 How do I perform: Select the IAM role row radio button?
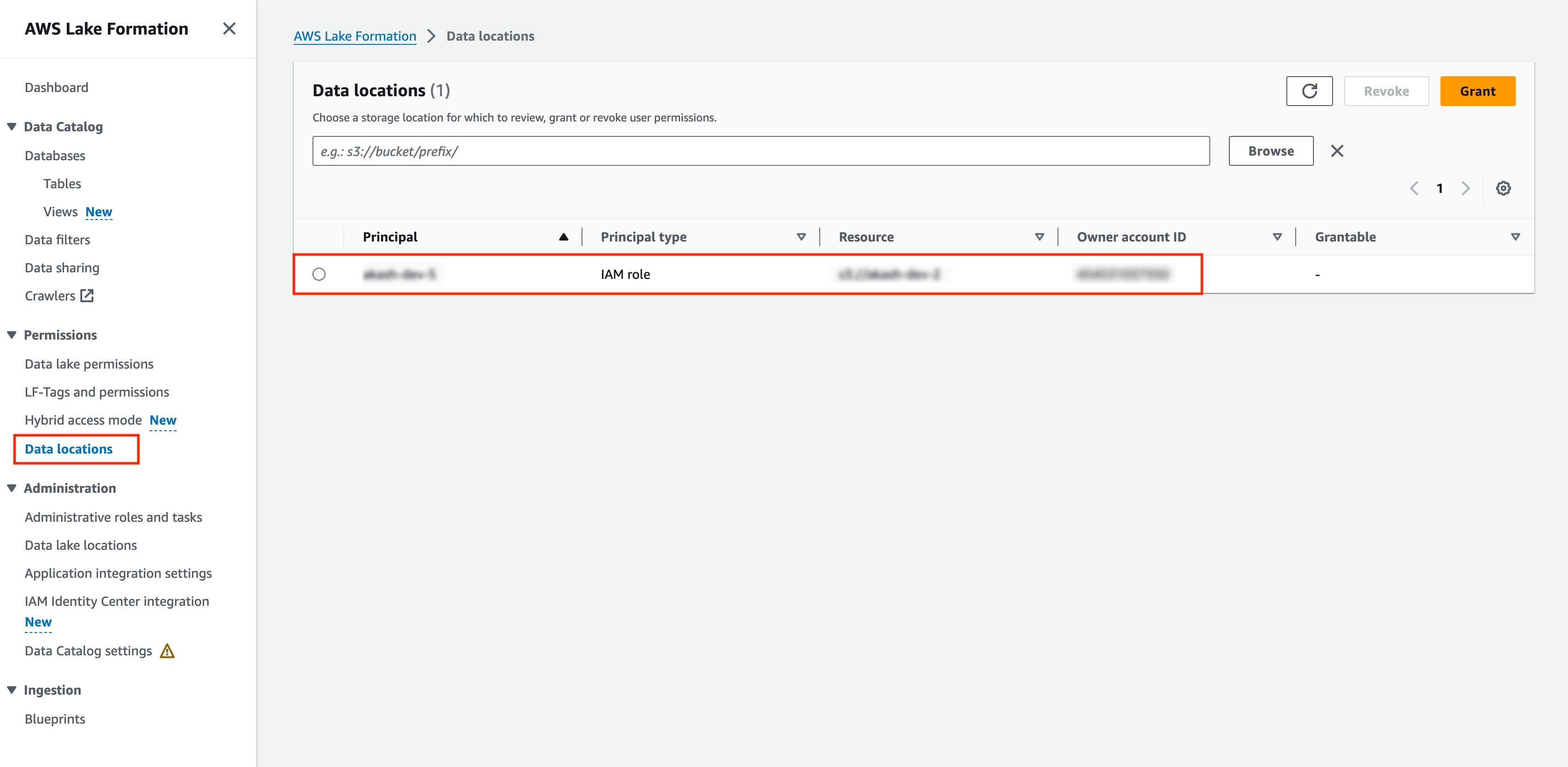pos(319,275)
